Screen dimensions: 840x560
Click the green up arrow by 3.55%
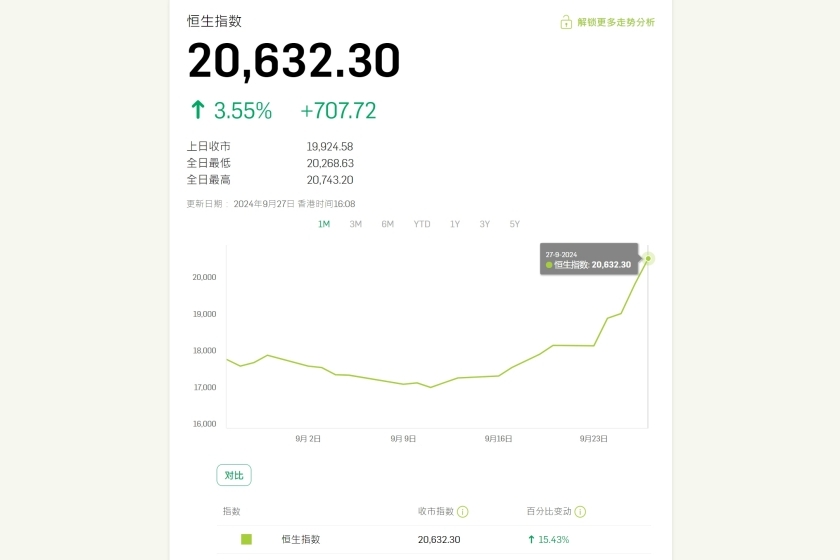[198, 110]
